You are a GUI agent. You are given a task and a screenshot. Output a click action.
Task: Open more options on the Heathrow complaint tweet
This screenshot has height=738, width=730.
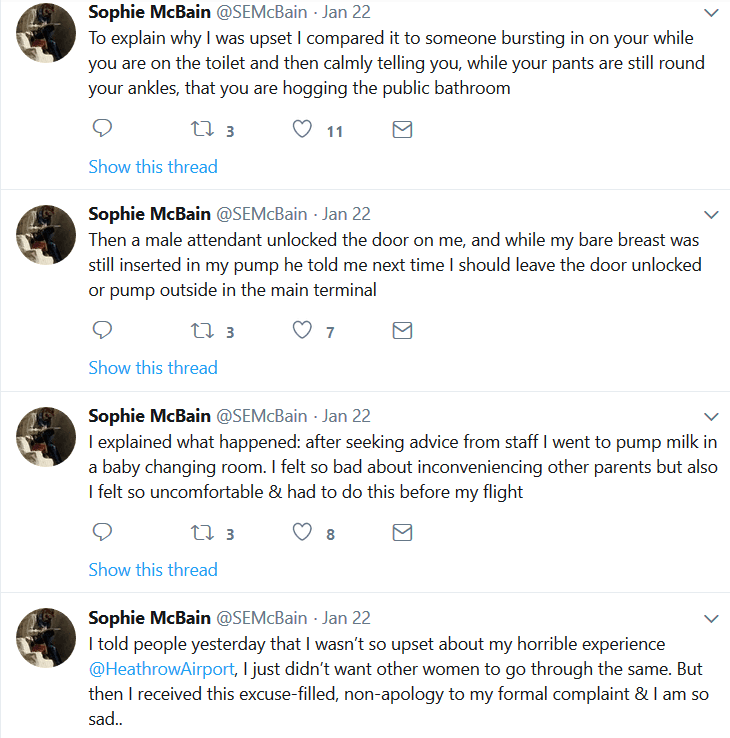tap(711, 618)
